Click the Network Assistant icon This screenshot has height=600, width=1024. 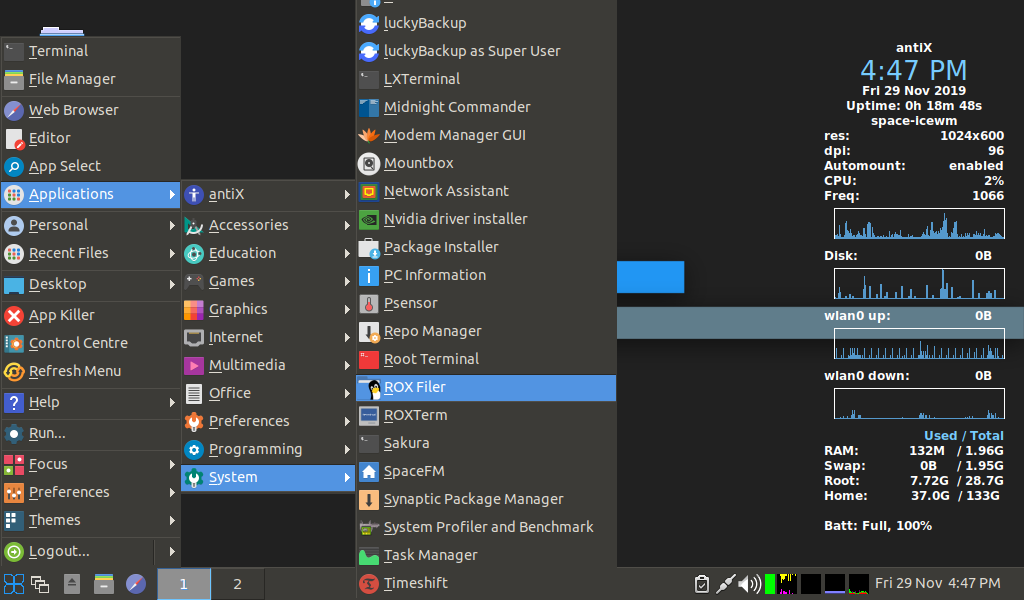(369, 192)
